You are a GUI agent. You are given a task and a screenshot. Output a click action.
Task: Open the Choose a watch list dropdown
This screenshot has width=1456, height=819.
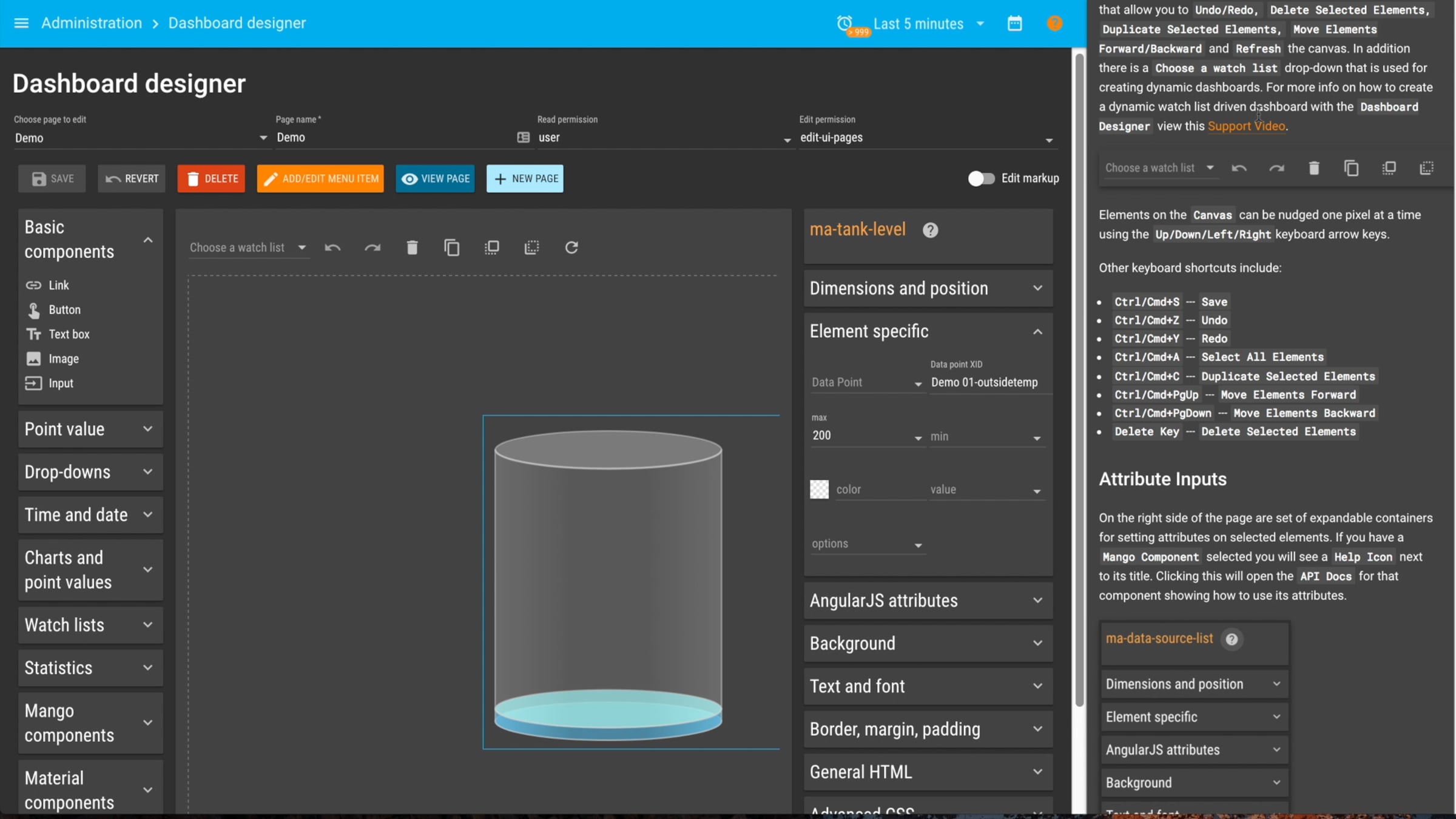point(248,248)
